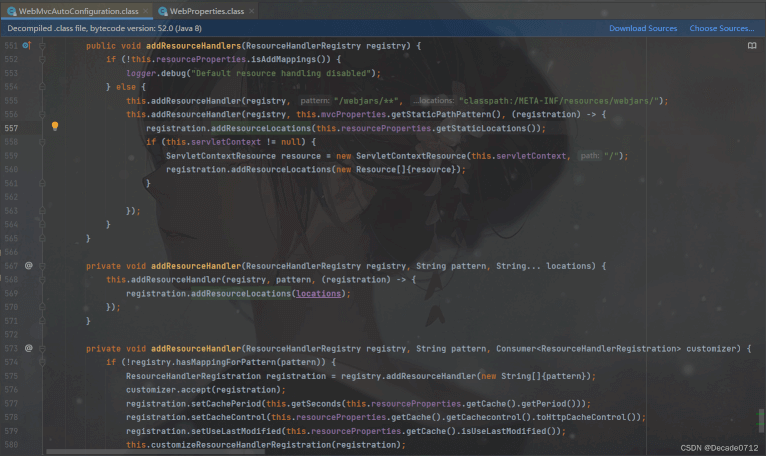766x456 pixels.
Task: Click the horizontal scrollbar at editor bottom
Action: tap(155, 452)
